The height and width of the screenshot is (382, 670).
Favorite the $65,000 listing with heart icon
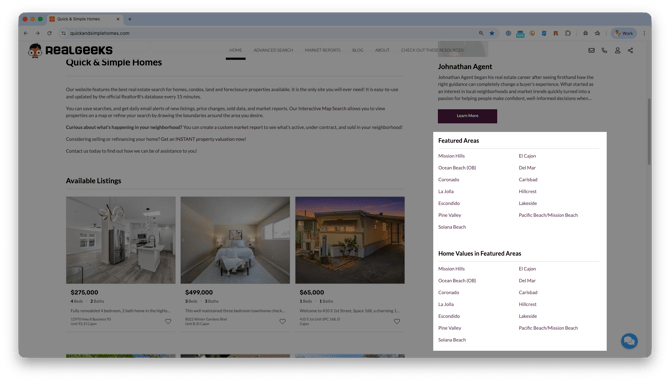point(397,321)
